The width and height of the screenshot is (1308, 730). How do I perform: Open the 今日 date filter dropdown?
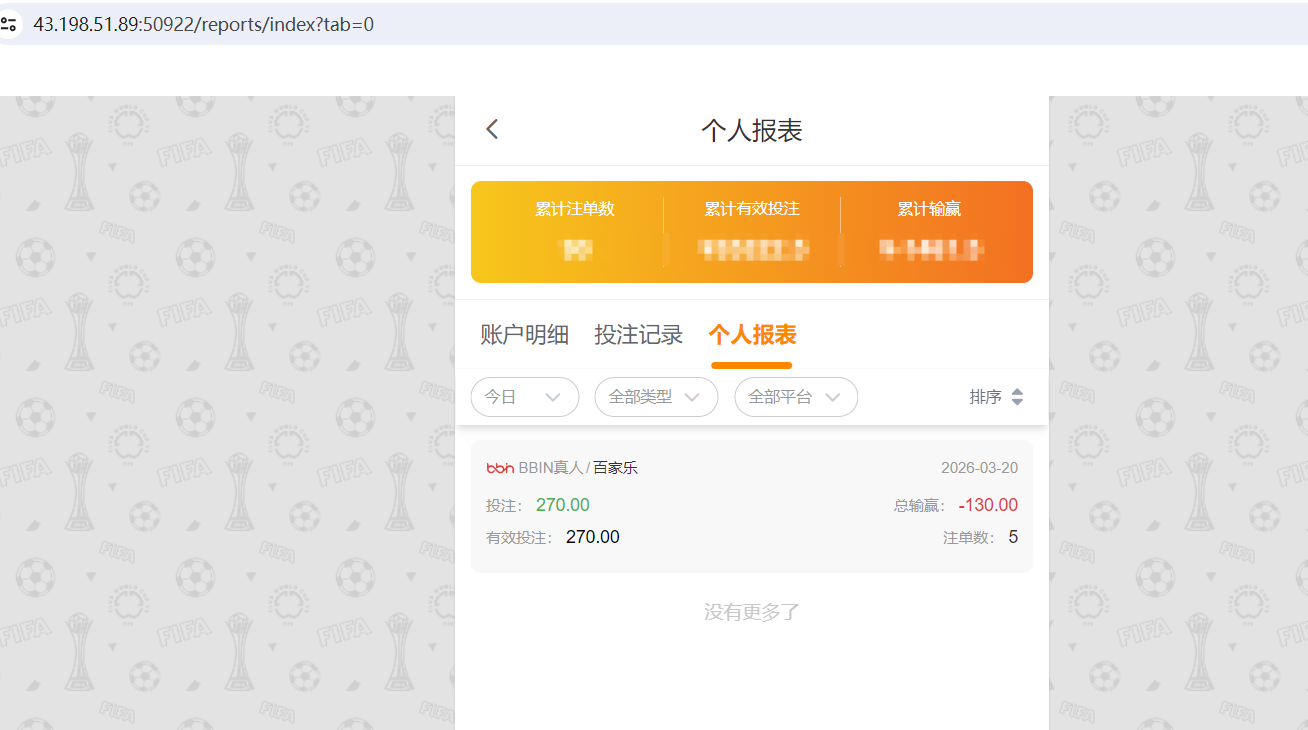524,397
